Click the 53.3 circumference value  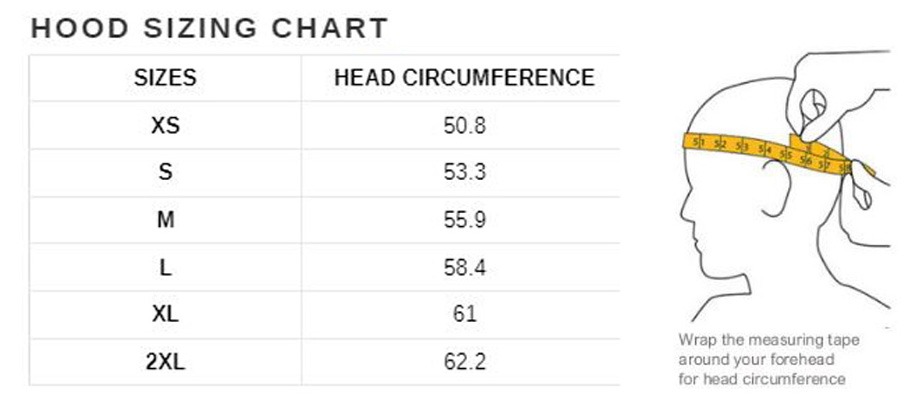tap(464, 173)
